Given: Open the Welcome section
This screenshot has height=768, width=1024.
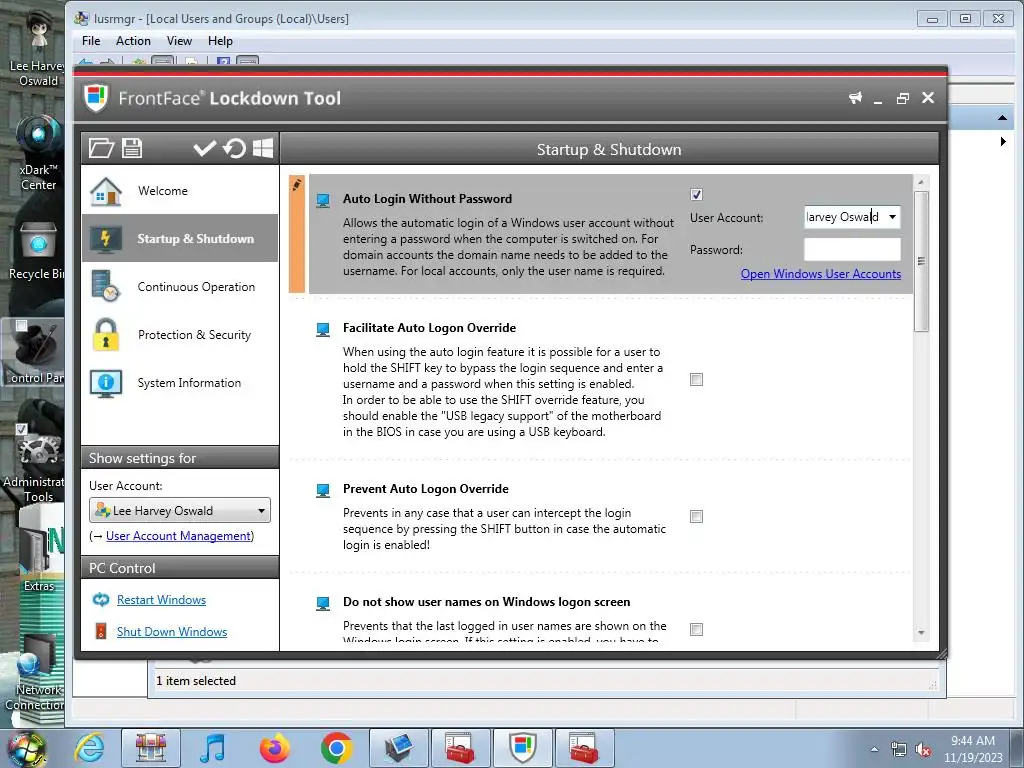Looking at the screenshot, I should click(x=180, y=191).
